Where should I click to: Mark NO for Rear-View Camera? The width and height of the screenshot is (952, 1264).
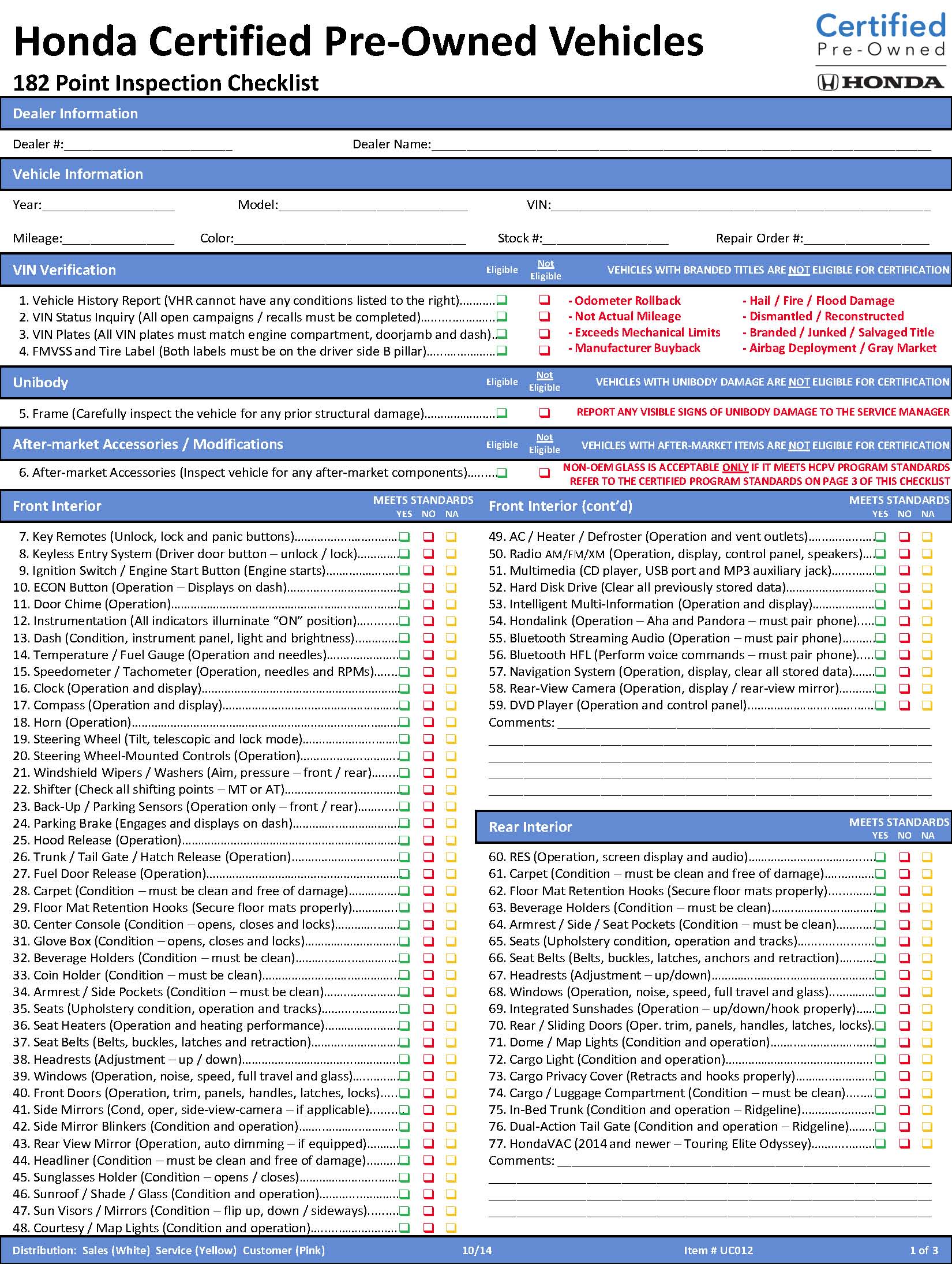click(905, 689)
